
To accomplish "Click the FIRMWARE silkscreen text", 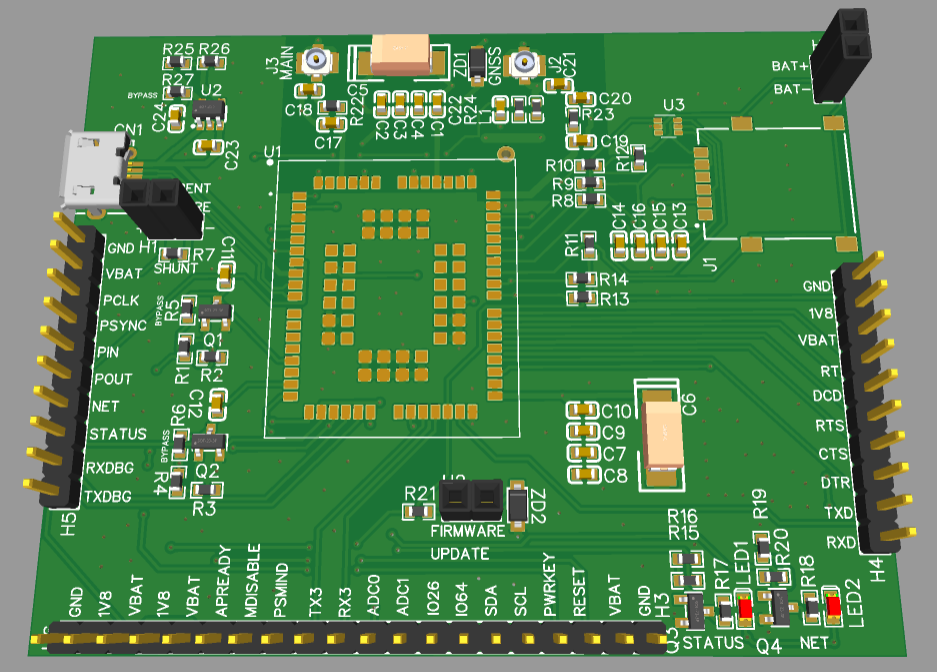I will [x=468, y=531].
